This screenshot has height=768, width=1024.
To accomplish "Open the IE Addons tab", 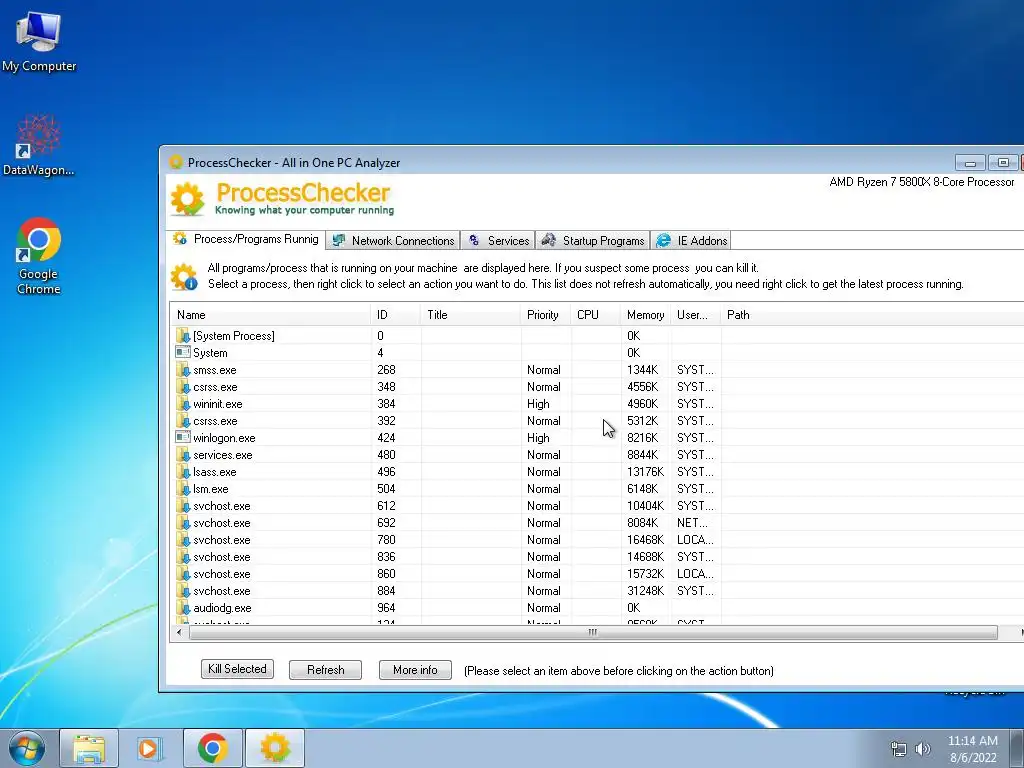I will click(691, 240).
